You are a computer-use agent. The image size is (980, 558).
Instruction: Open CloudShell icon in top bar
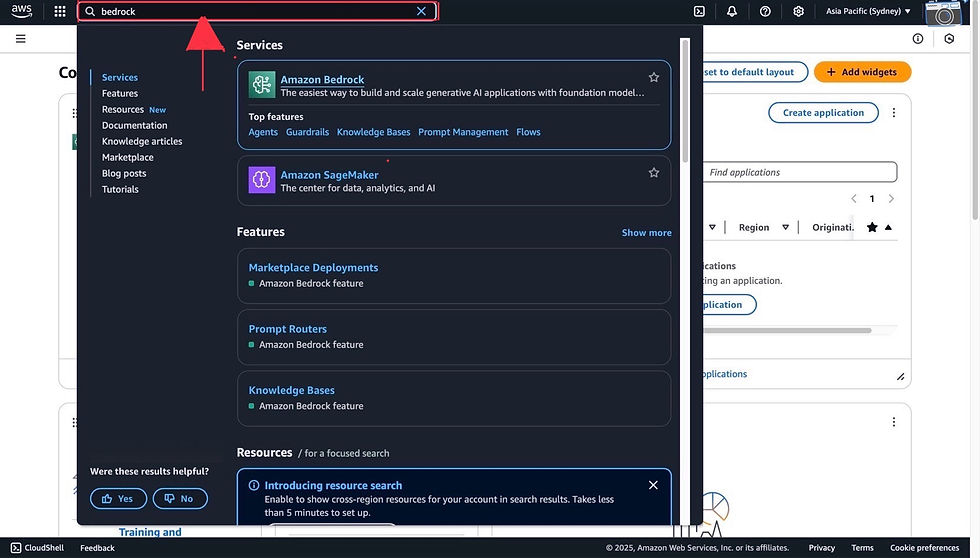coord(699,11)
